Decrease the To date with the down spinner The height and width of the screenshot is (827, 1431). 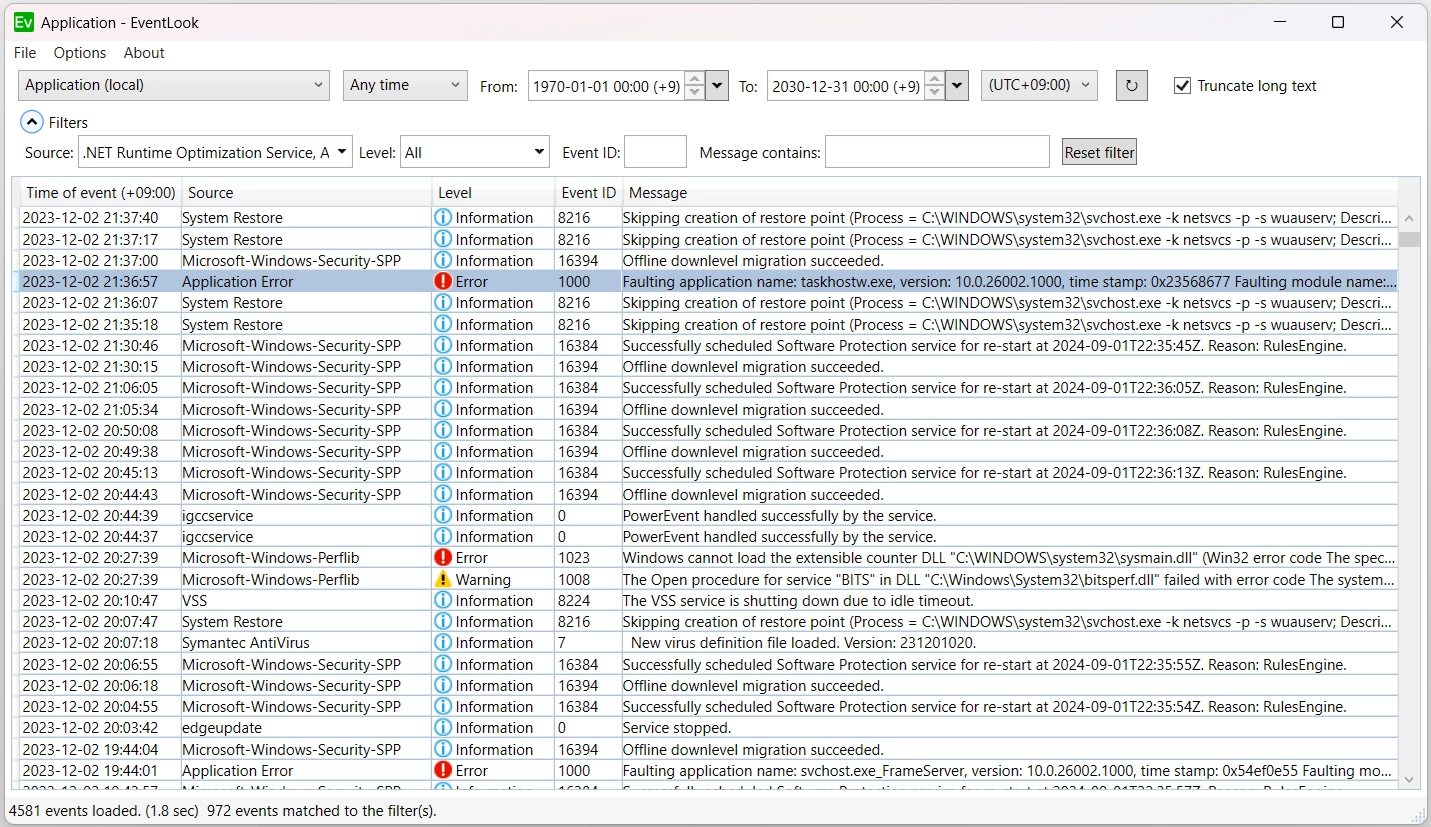(935, 93)
